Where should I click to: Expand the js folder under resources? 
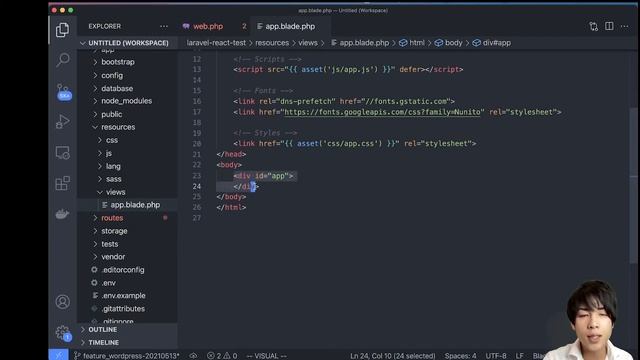[x=109, y=153]
